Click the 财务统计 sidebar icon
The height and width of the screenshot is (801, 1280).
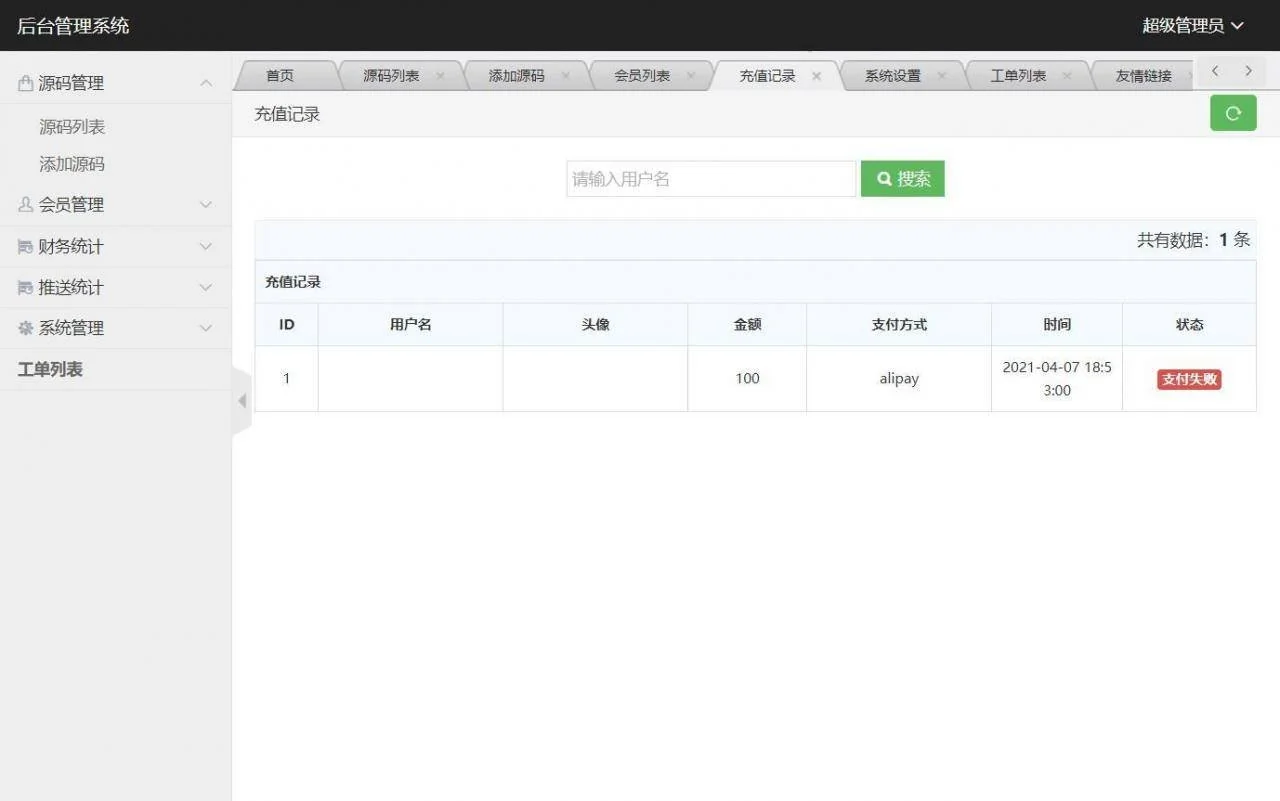pos(26,246)
